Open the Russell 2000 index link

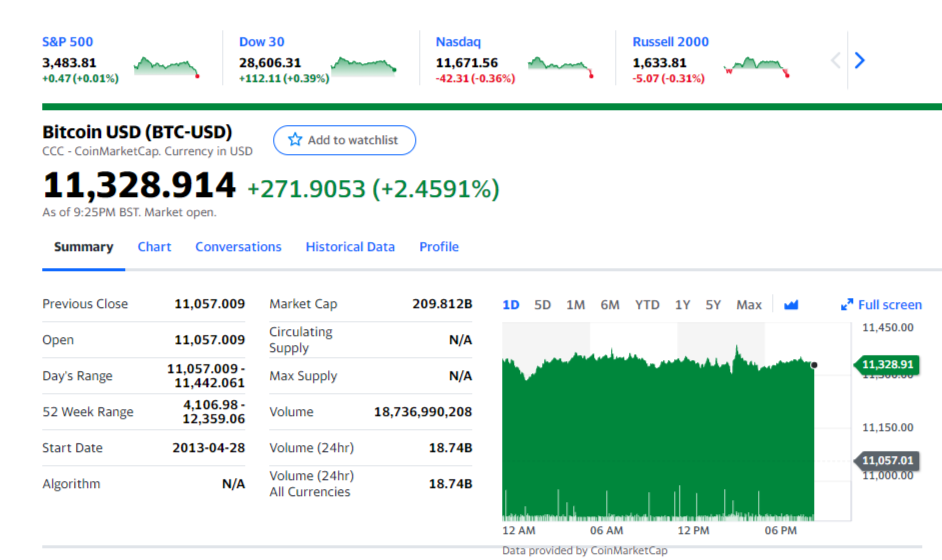(670, 42)
